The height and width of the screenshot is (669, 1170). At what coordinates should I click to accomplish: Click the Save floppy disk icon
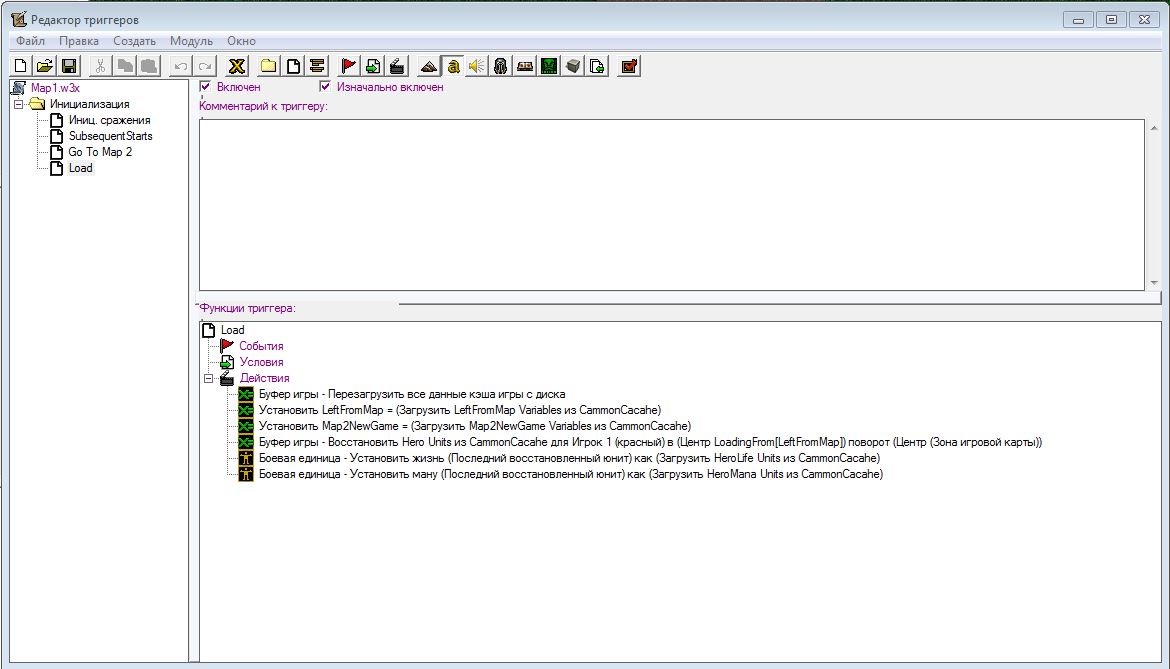pyautogui.click(x=69, y=66)
